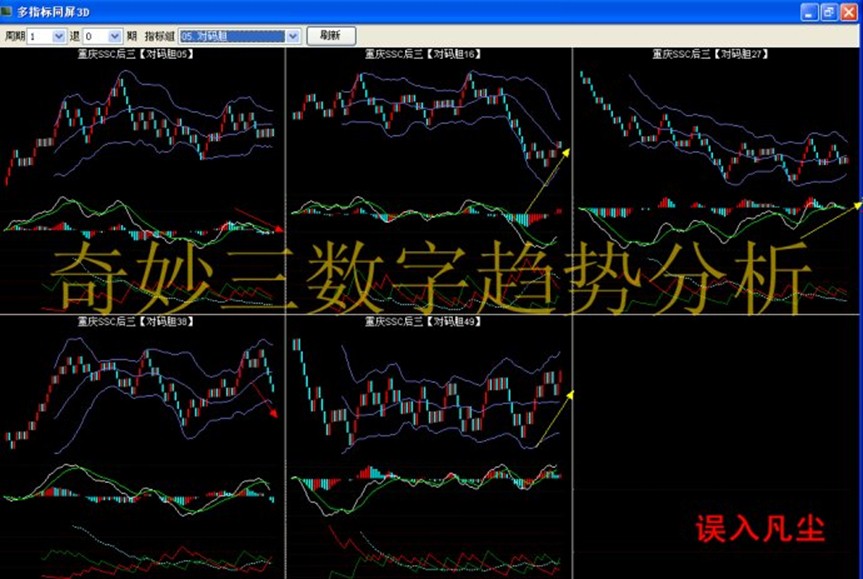The height and width of the screenshot is (579, 863).
Task: Click yellow arrow in 对码组27 chart
Action: pos(830,220)
